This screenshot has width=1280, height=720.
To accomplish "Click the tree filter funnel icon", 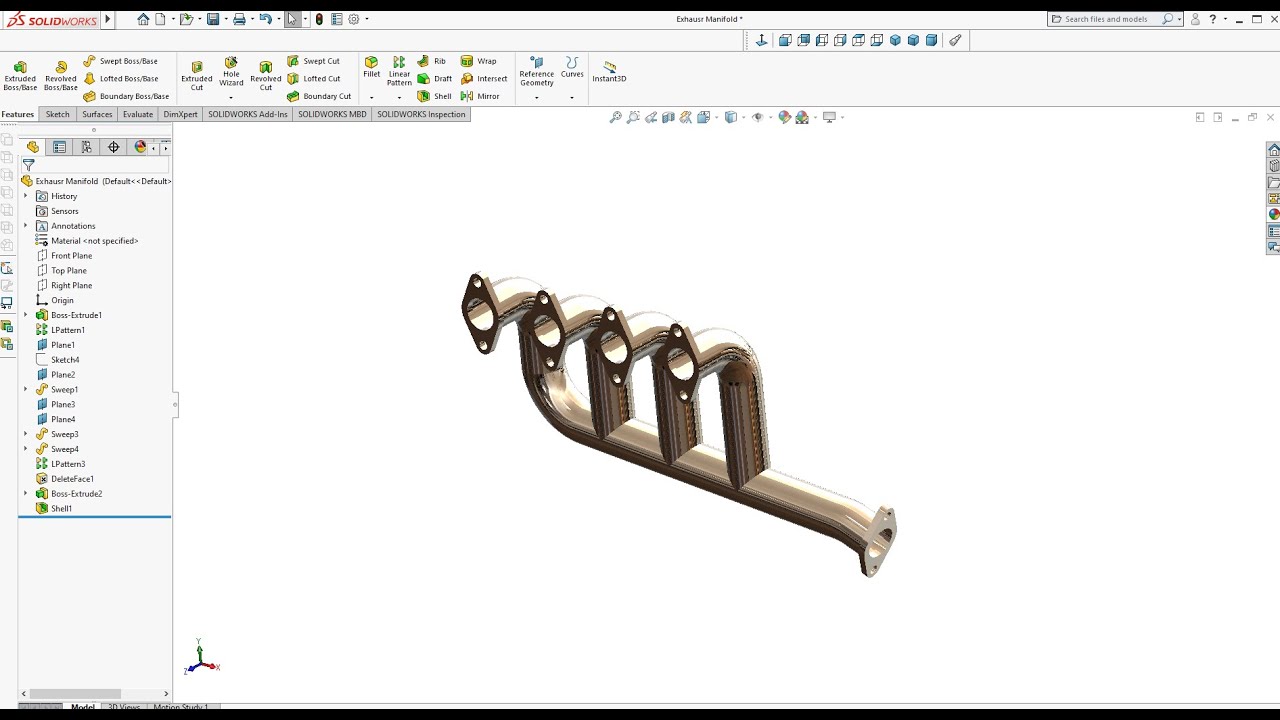I will pos(29,165).
